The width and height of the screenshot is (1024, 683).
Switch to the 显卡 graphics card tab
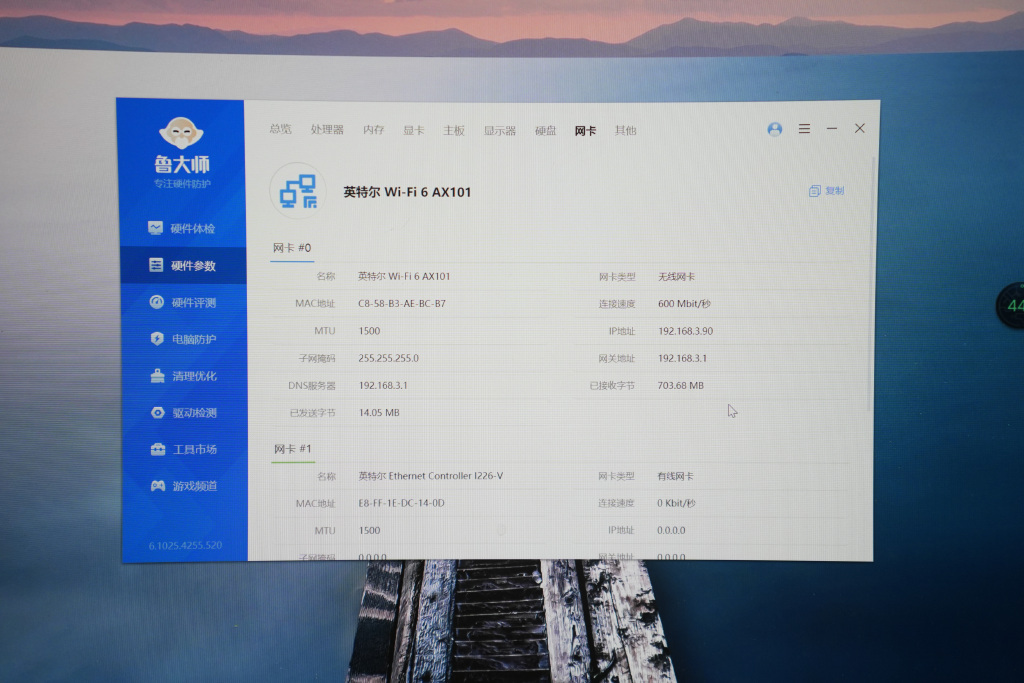pos(413,130)
